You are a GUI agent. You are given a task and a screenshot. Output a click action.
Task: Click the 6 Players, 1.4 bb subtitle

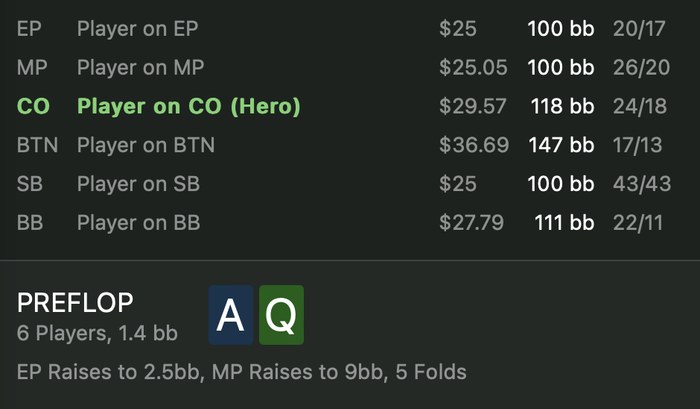pyautogui.click(x=97, y=332)
